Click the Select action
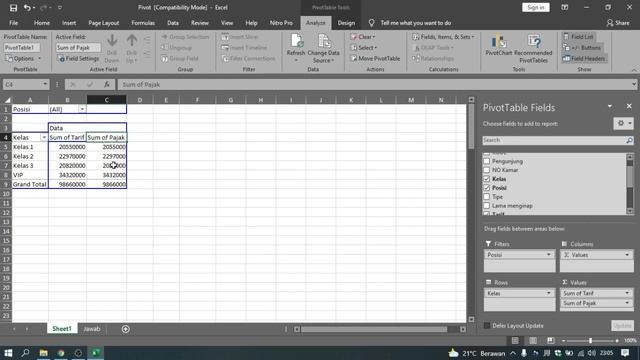Viewport: 640px width, 360px height. click(x=364, y=48)
